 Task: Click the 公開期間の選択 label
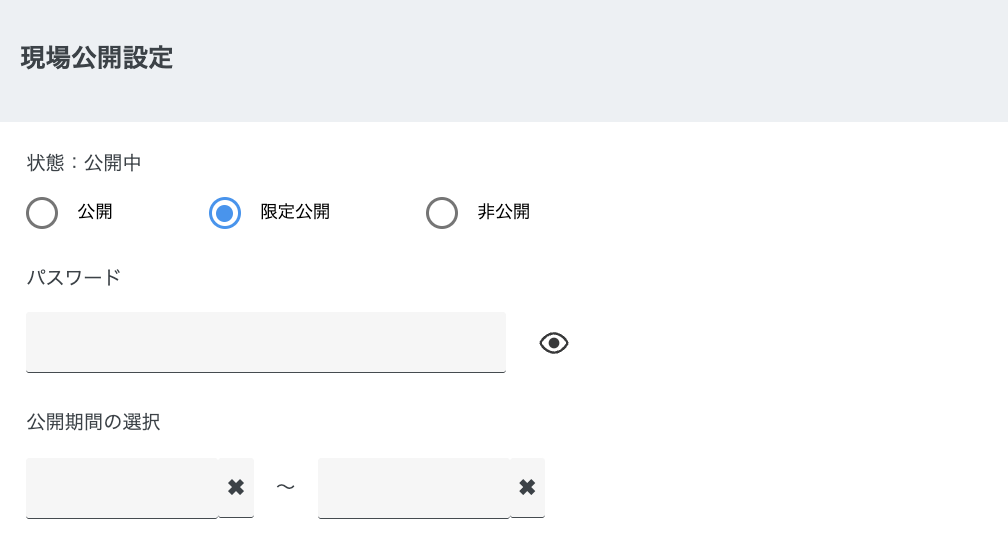[93, 422]
